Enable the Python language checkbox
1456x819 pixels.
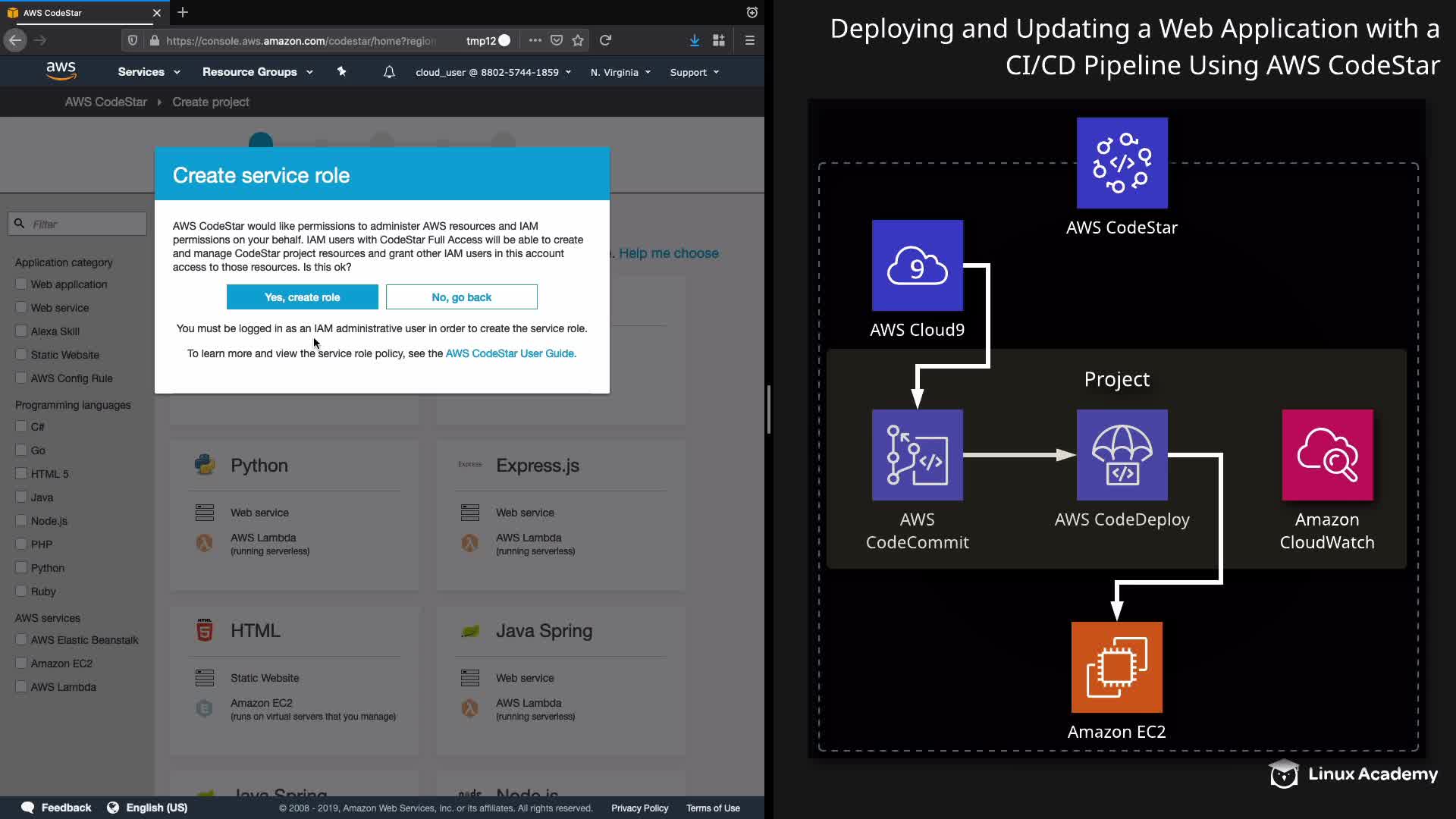point(21,567)
